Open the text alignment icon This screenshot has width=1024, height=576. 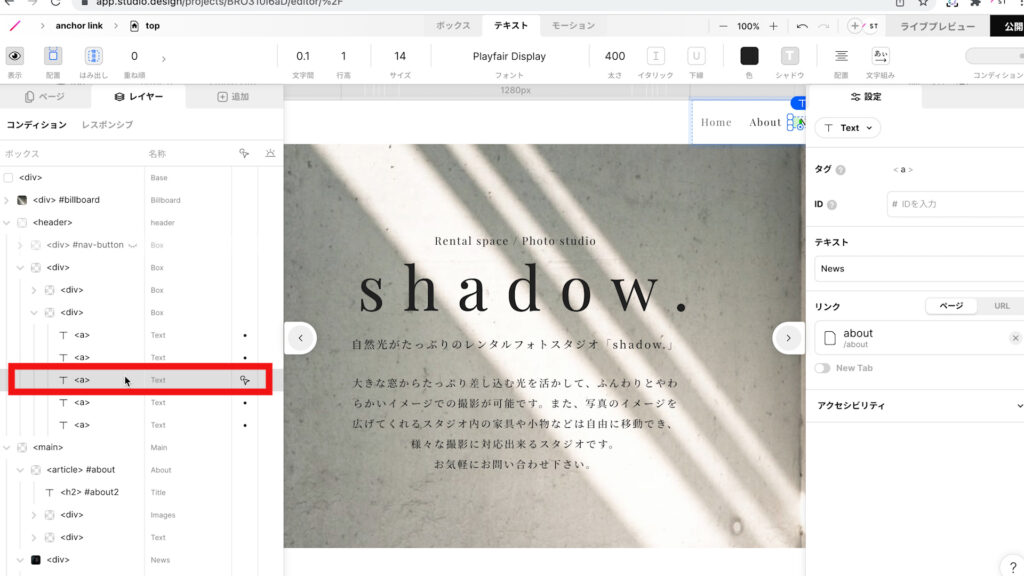pyautogui.click(x=841, y=56)
